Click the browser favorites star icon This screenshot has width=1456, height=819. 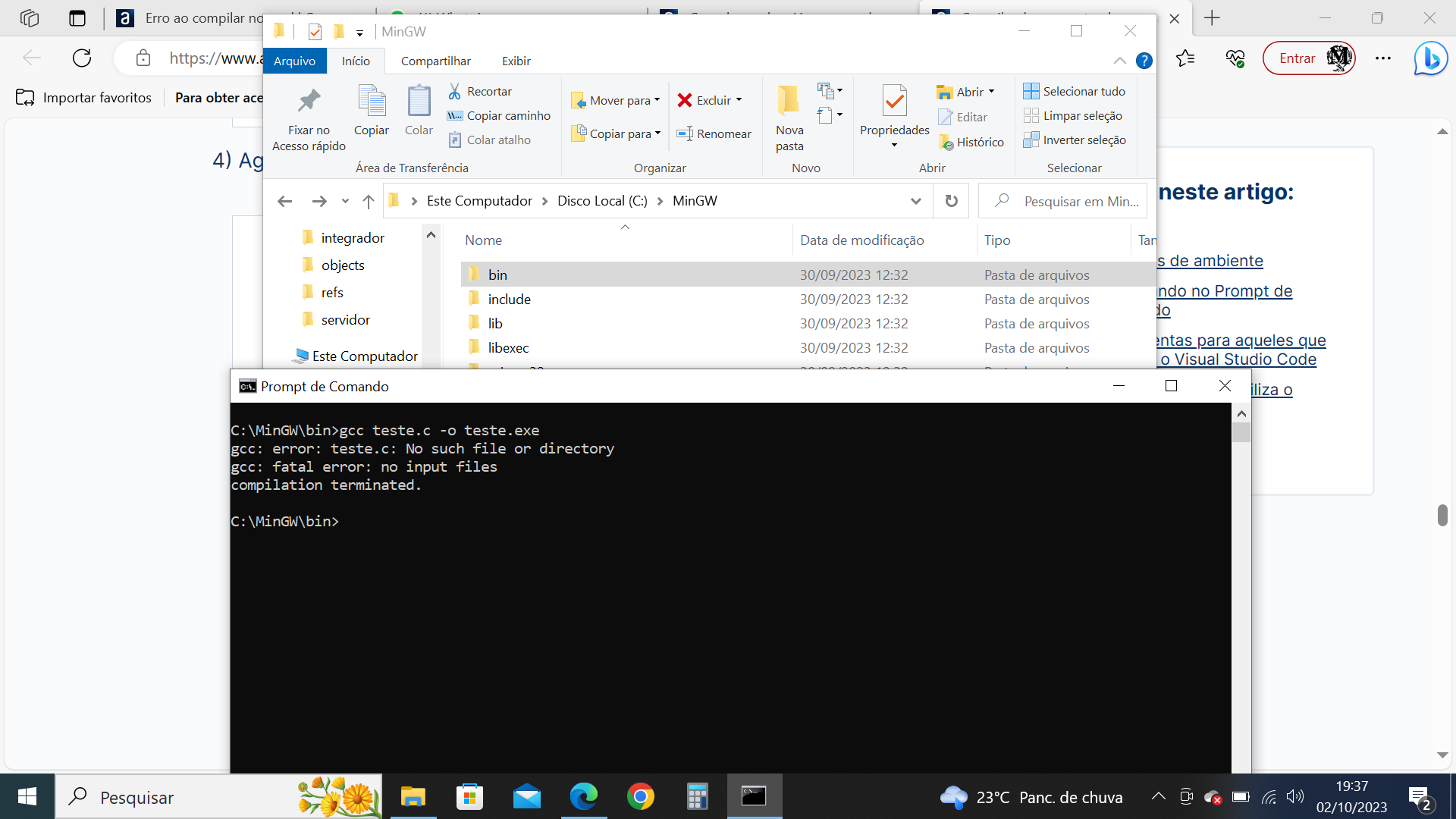1185,58
